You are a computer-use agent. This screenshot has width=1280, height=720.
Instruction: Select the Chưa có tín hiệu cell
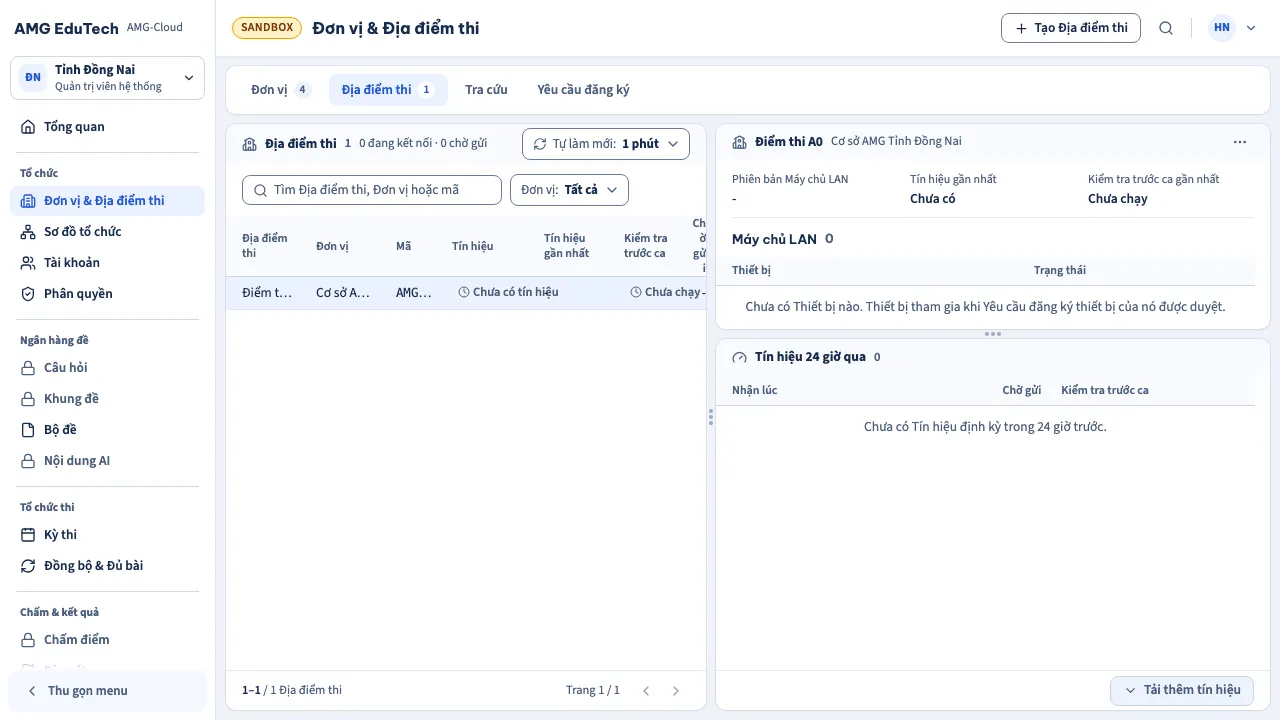pyautogui.click(x=508, y=293)
